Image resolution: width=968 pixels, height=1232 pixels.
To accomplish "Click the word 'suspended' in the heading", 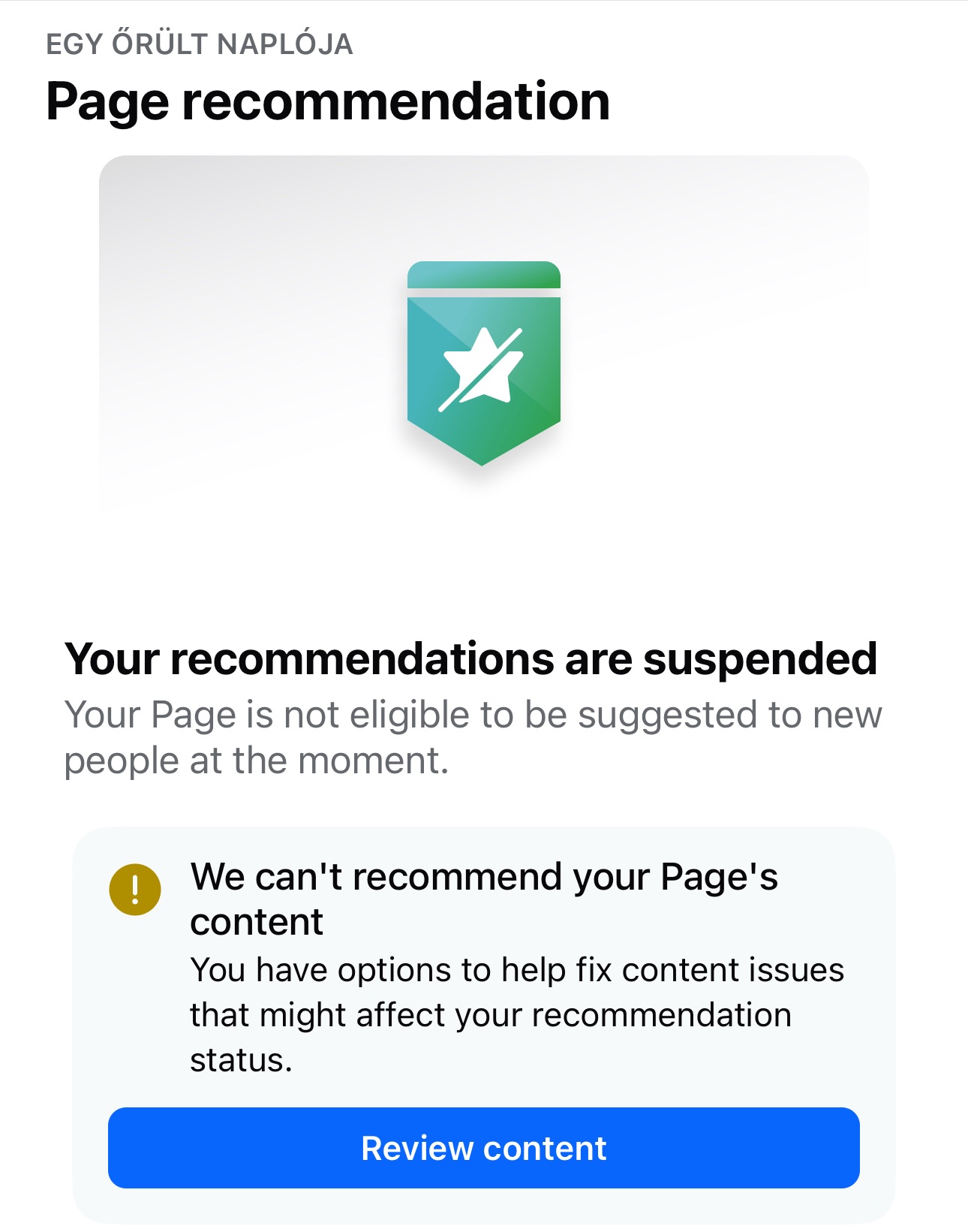I will coord(759,659).
